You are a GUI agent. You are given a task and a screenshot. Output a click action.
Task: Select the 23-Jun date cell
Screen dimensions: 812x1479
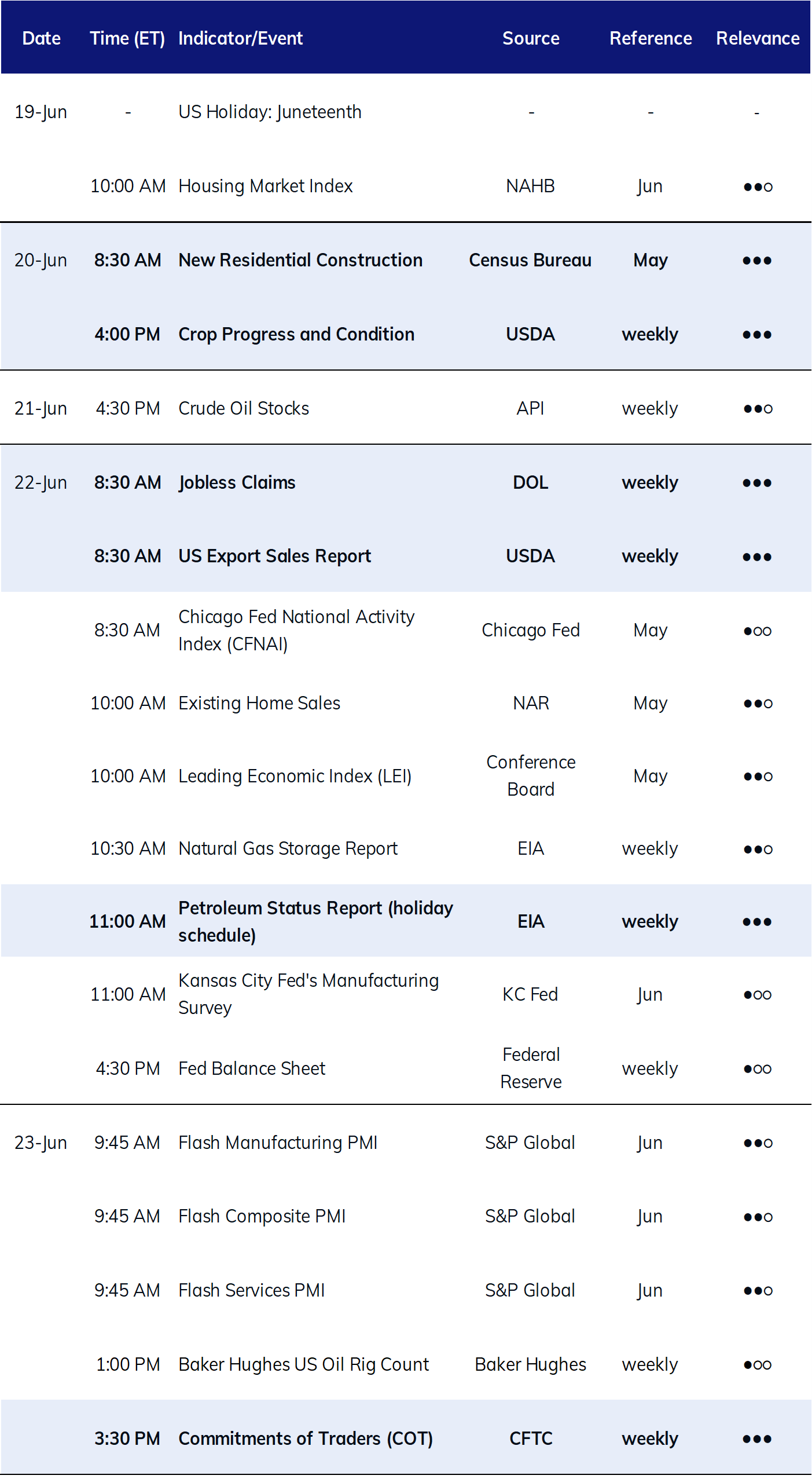(x=41, y=1143)
